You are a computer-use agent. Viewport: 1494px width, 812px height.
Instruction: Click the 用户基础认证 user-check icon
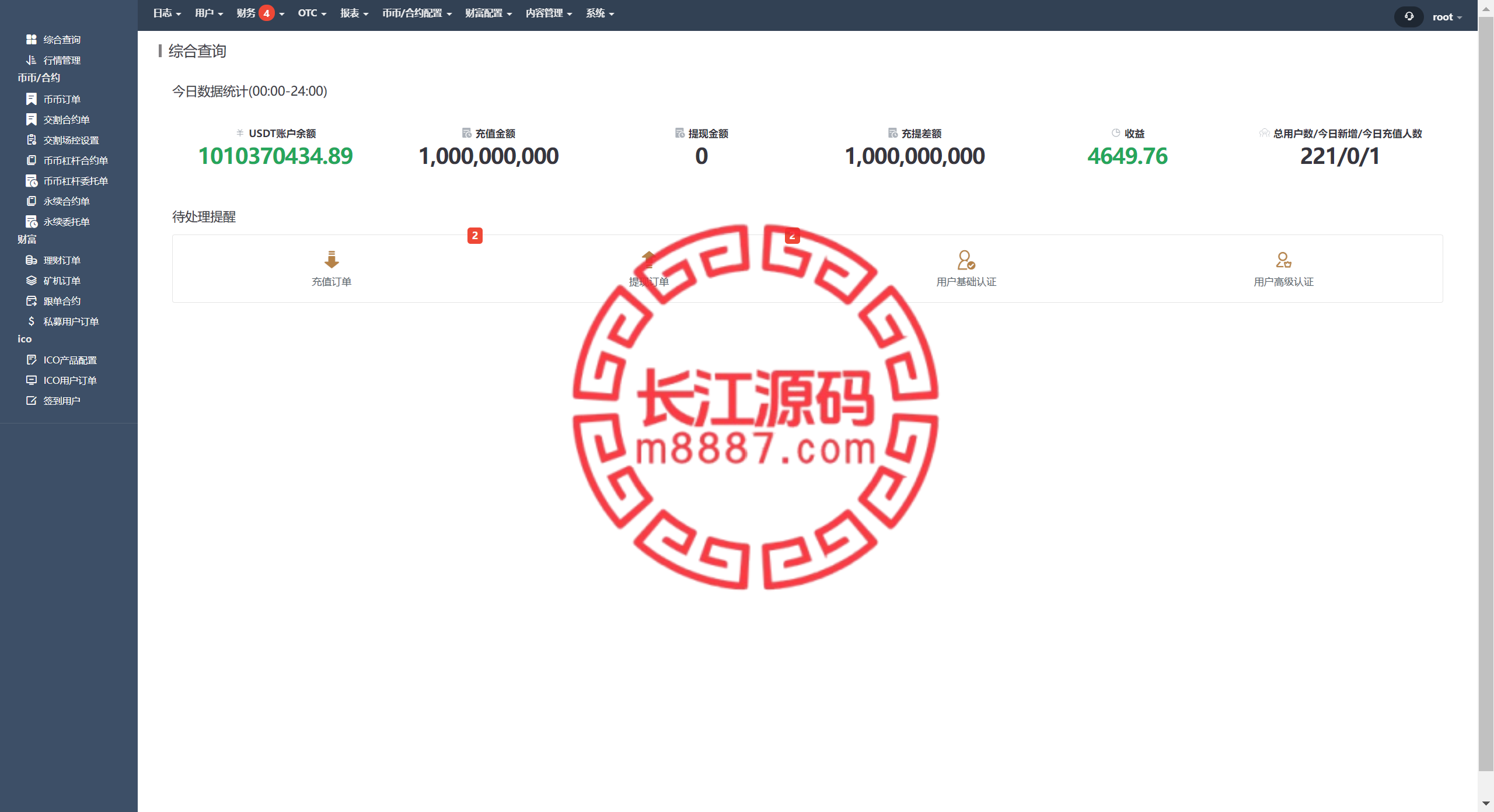[x=966, y=260]
